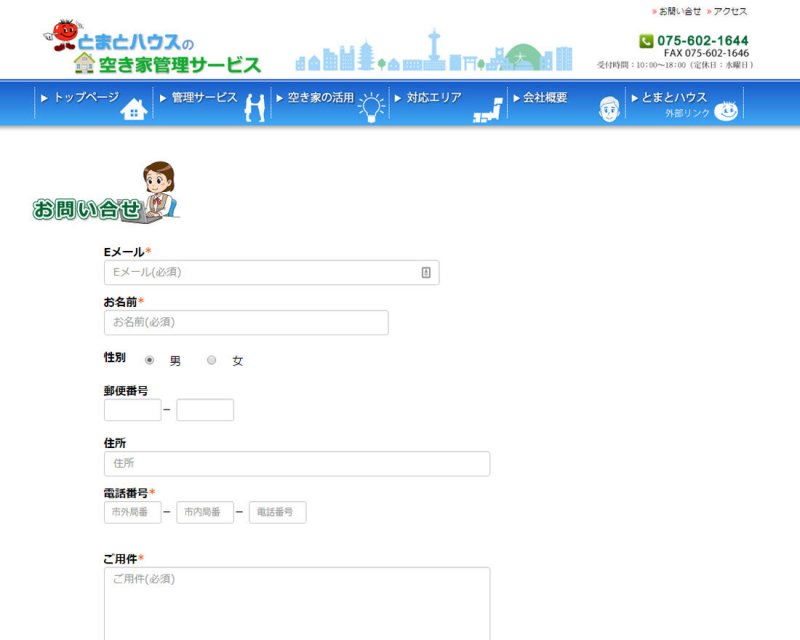Click the smiley tomato icon beside とまとハウス

click(726, 110)
